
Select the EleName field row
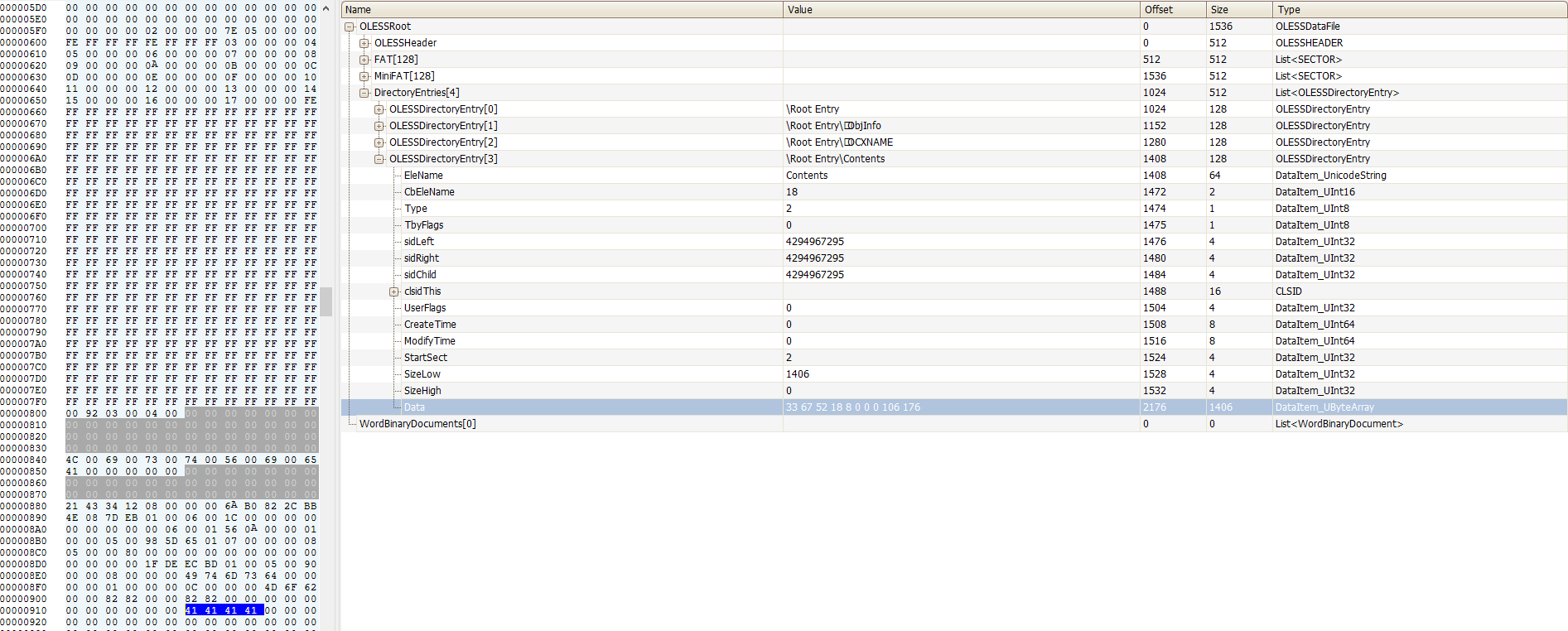pos(954,176)
